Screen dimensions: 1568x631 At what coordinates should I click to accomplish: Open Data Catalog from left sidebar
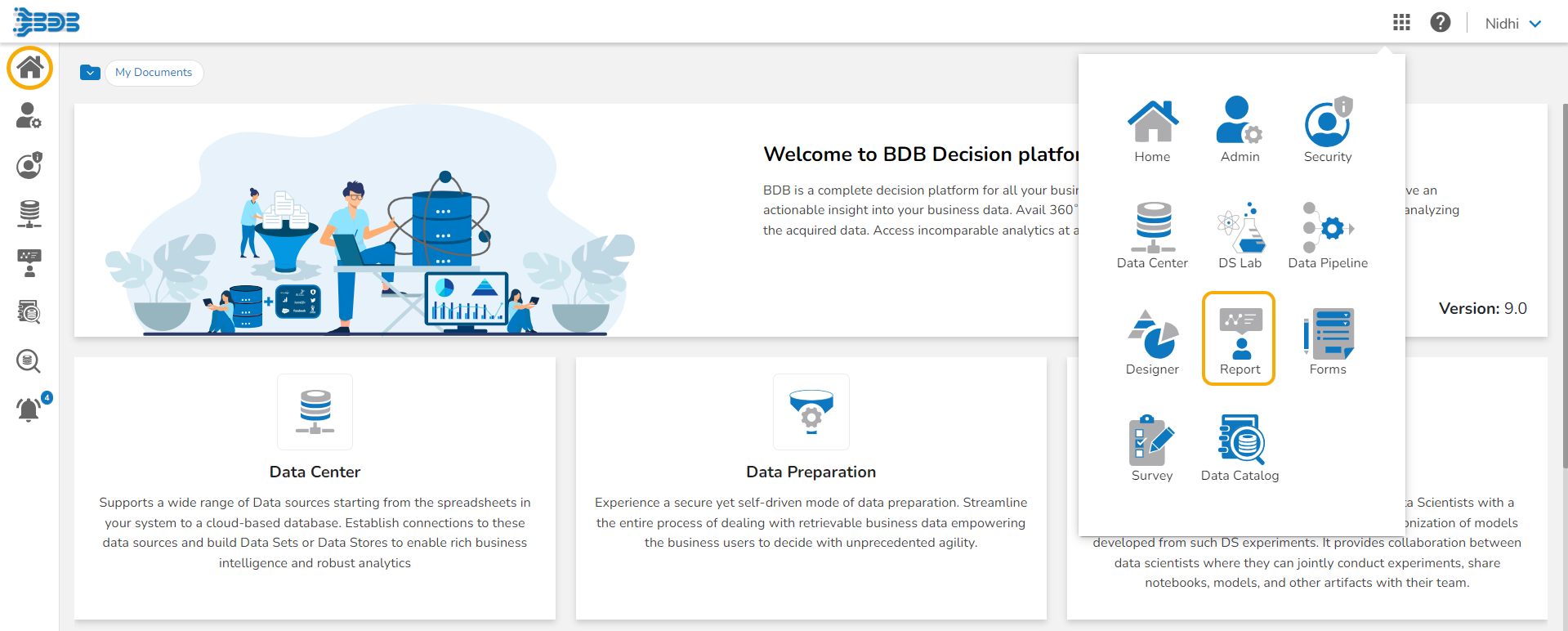pos(29,311)
